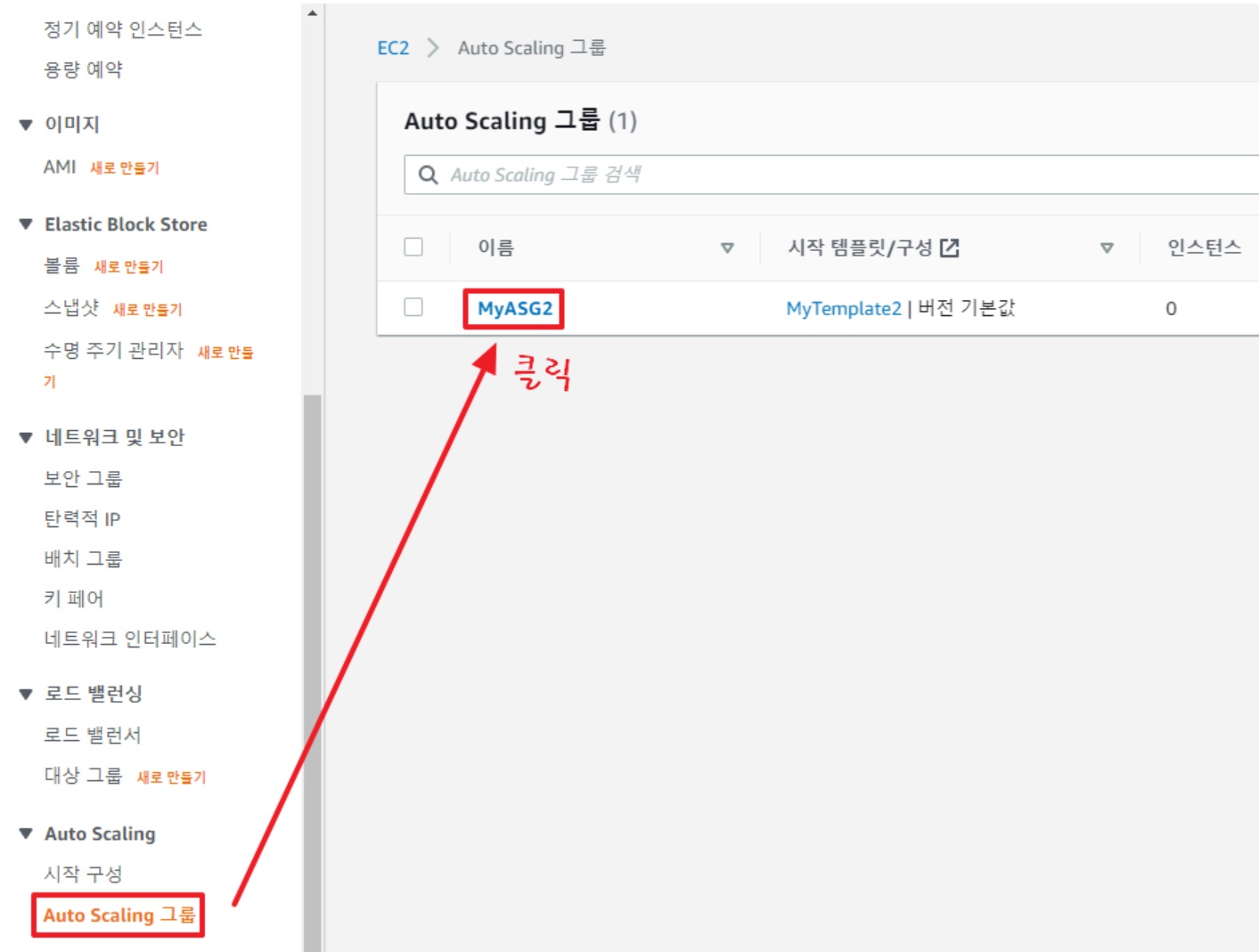Viewport: 1259px width, 952px height.
Task: Open 수명 주기 관리자 in sidebar
Action: [113, 351]
